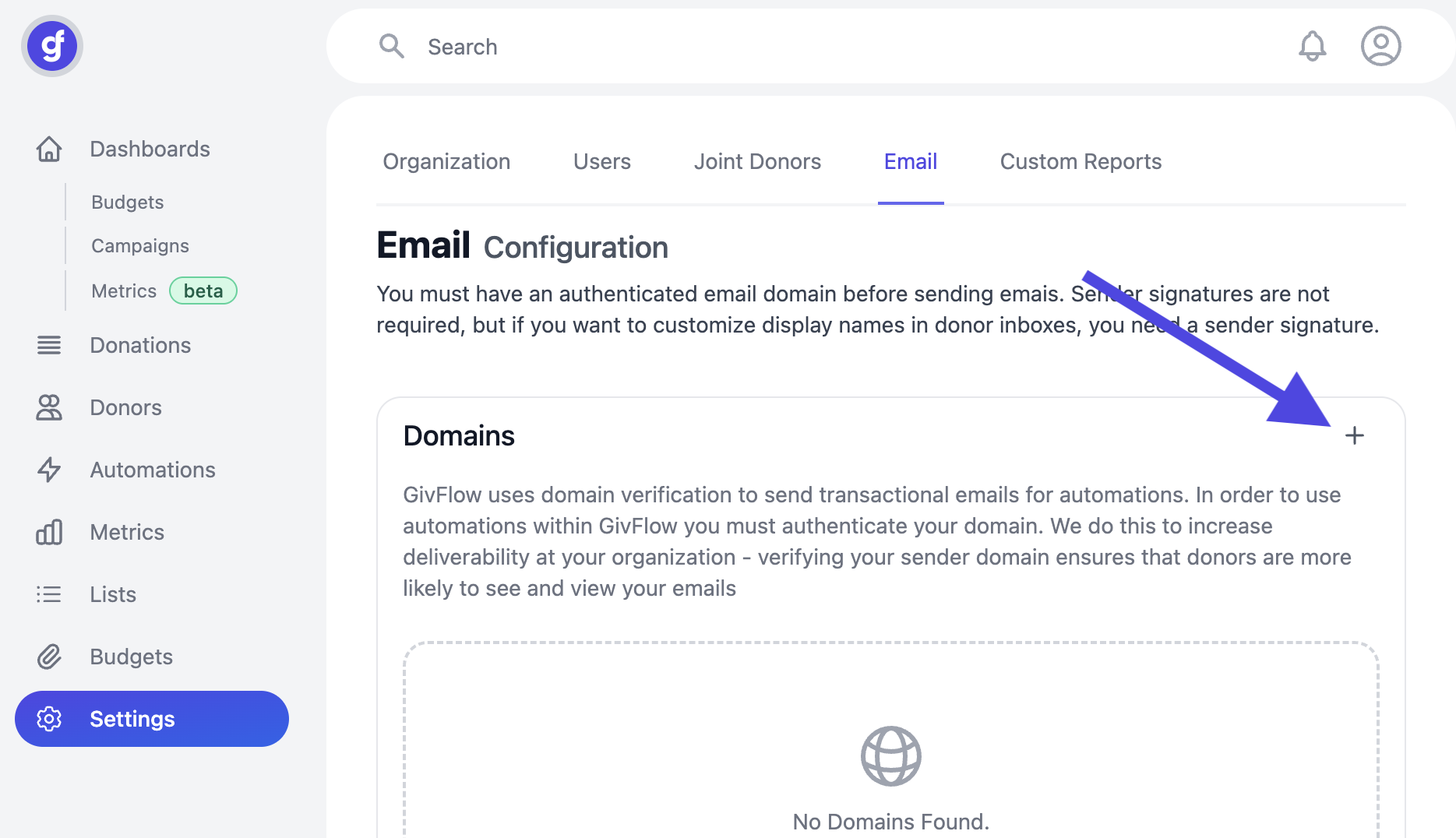
Task: Open the Campaigns dashboard sub-item
Action: pos(140,246)
